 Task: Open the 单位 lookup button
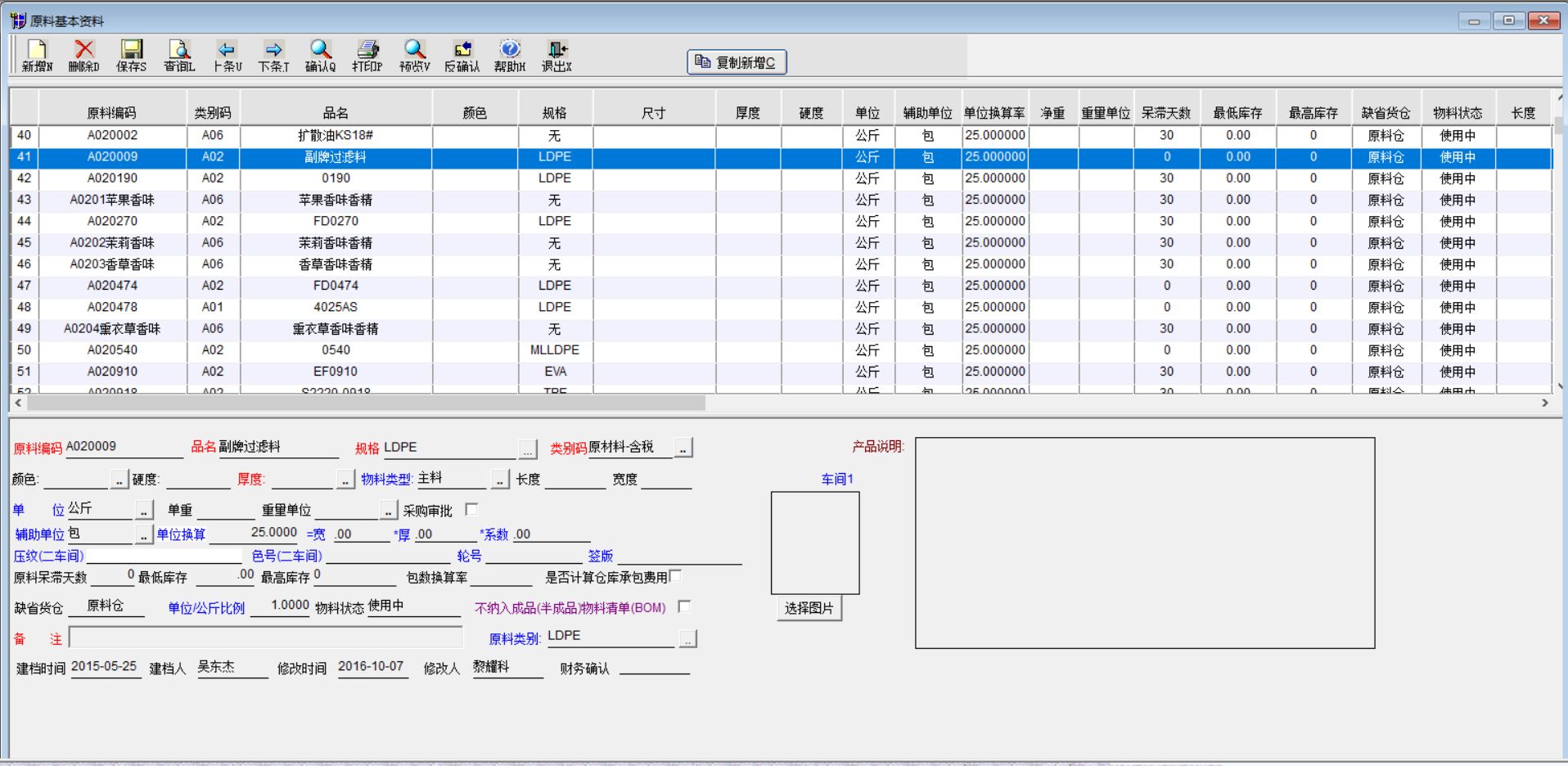144,511
